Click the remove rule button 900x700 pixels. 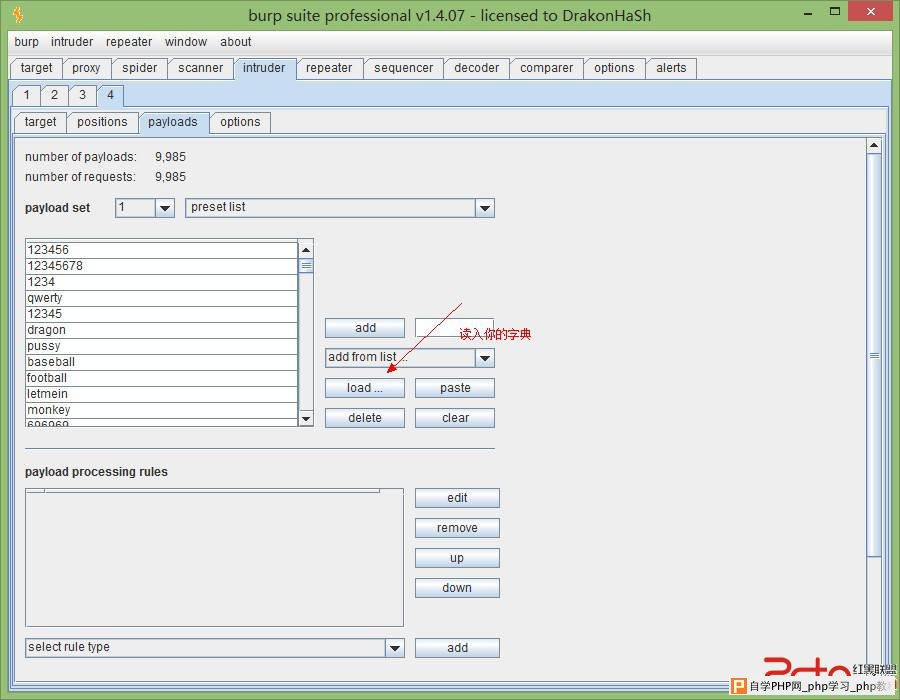point(457,528)
